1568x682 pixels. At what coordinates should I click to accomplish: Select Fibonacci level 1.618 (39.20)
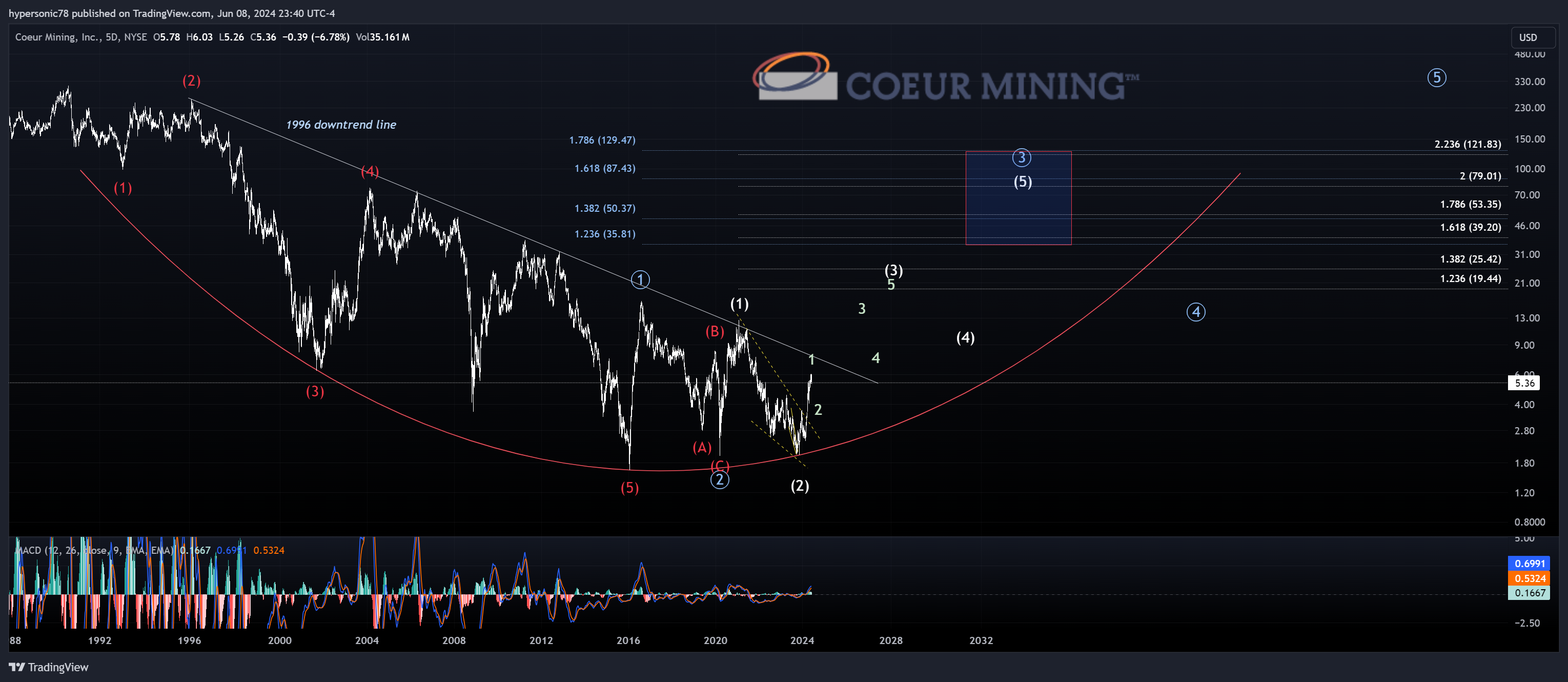click(1470, 227)
